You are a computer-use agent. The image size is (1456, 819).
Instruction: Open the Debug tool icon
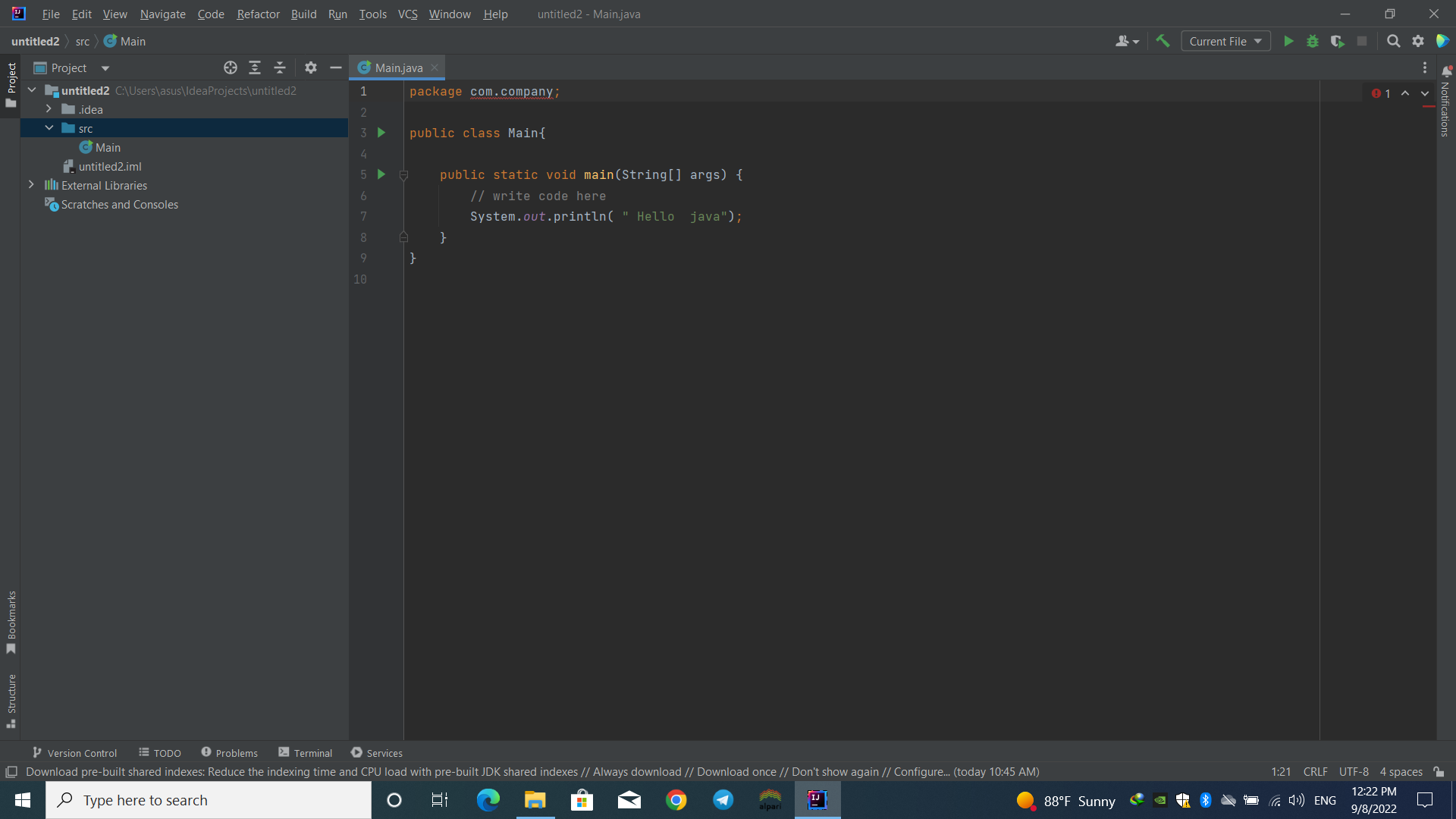(1313, 41)
